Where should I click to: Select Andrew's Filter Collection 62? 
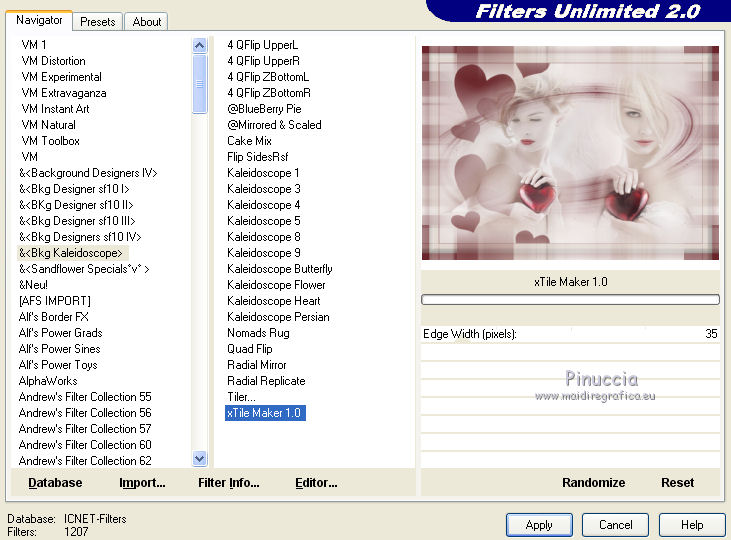(85, 461)
